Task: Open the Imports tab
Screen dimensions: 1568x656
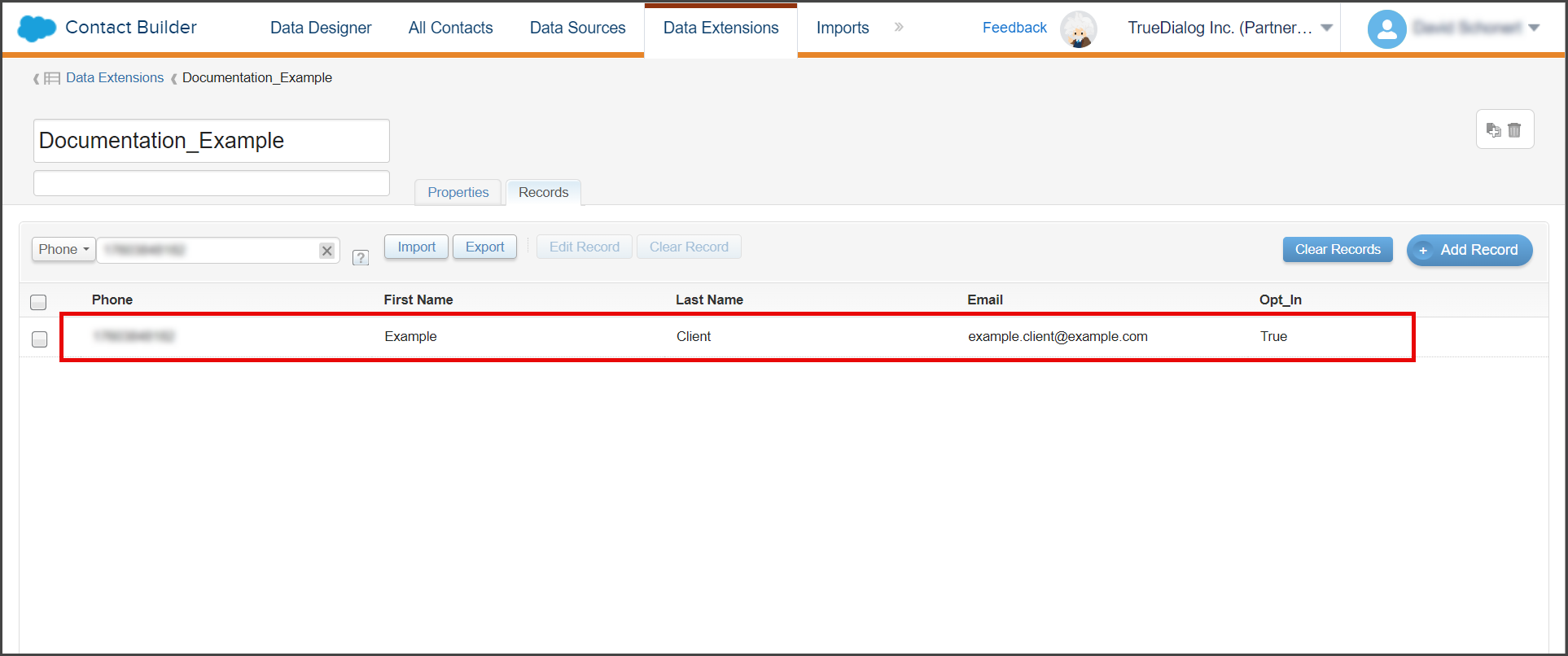Action: 843,28
